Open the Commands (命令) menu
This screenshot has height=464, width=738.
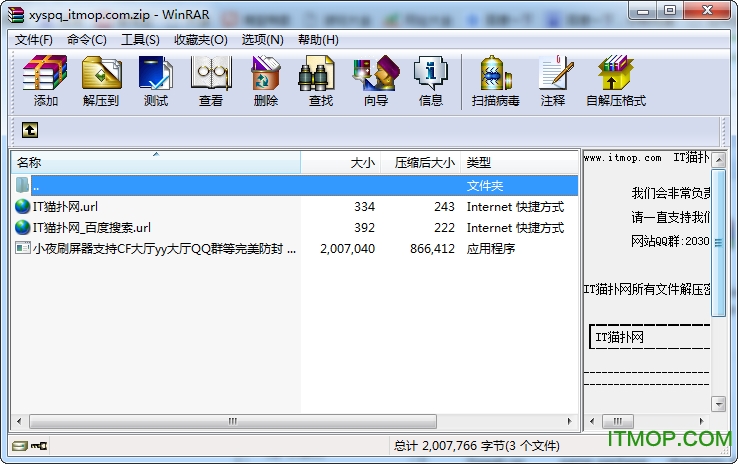click(87, 40)
